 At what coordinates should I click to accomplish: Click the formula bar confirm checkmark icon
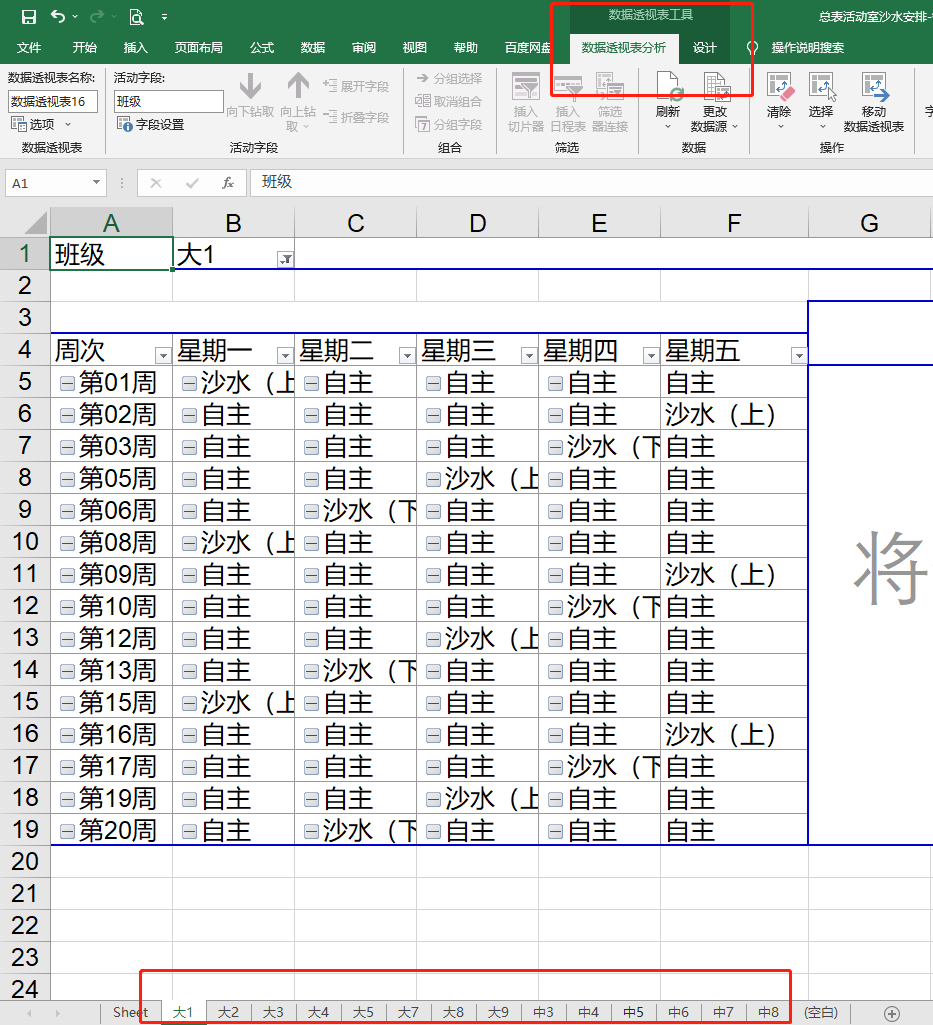tap(192, 183)
